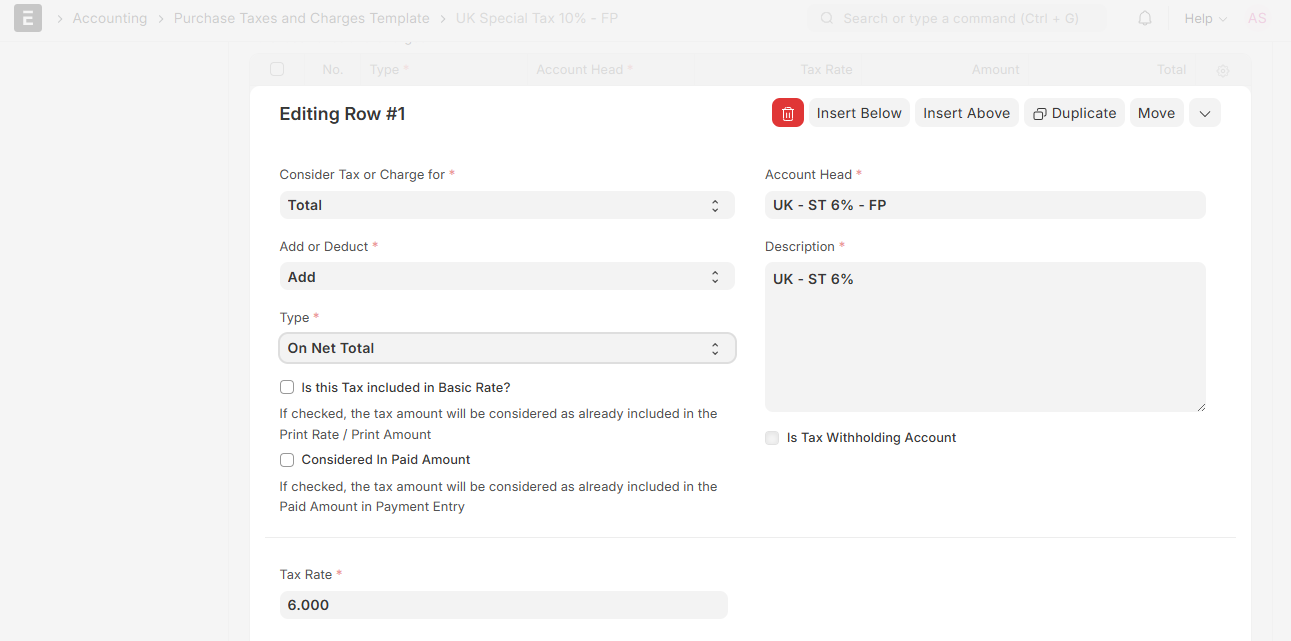This screenshot has height=641, width=1291.
Task: Open the ERPNext home logo icon
Action: (x=28, y=18)
